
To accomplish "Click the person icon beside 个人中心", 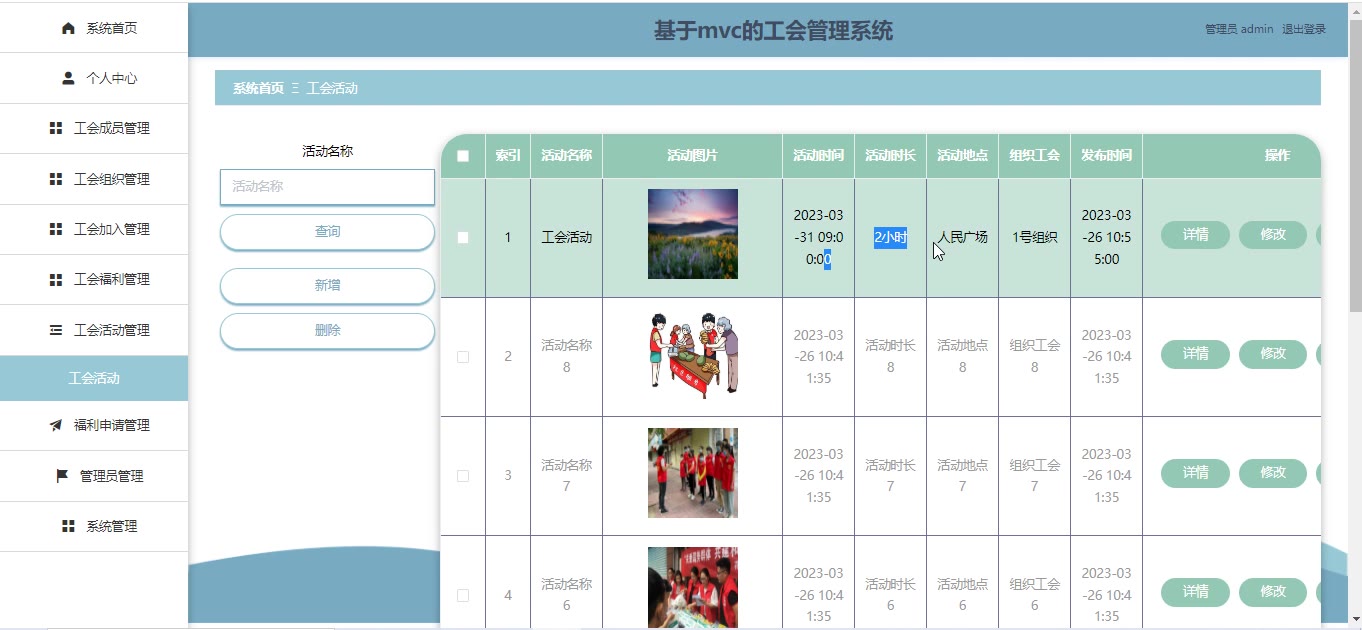I will coord(68,78).
